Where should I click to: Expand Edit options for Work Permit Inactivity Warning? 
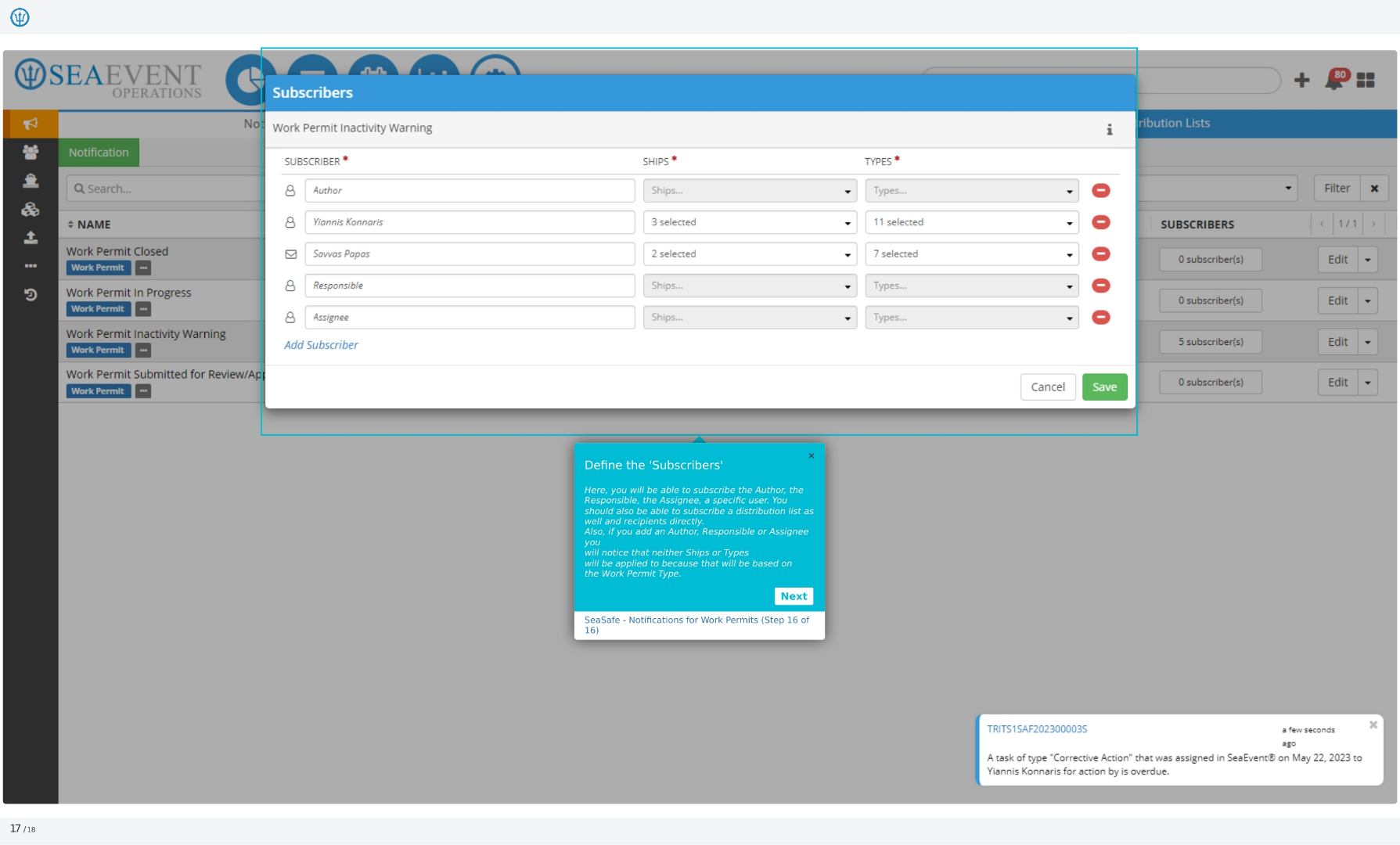(x=1367, y=342)
